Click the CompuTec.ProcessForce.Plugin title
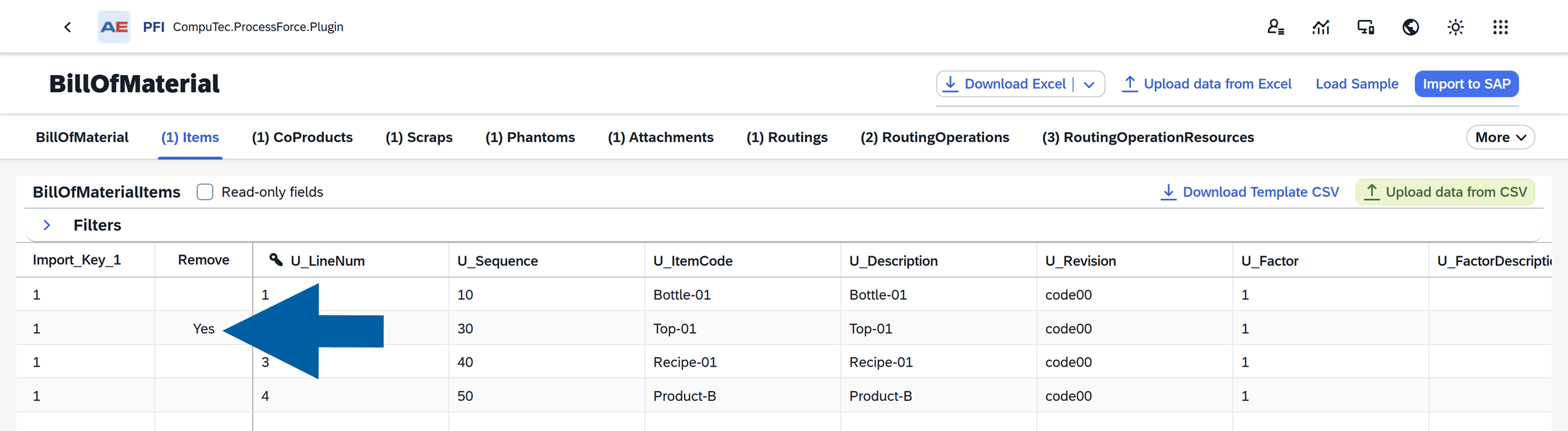Image resolution: width=1568 pixels, height=431 pixels. tap(258, 27)
